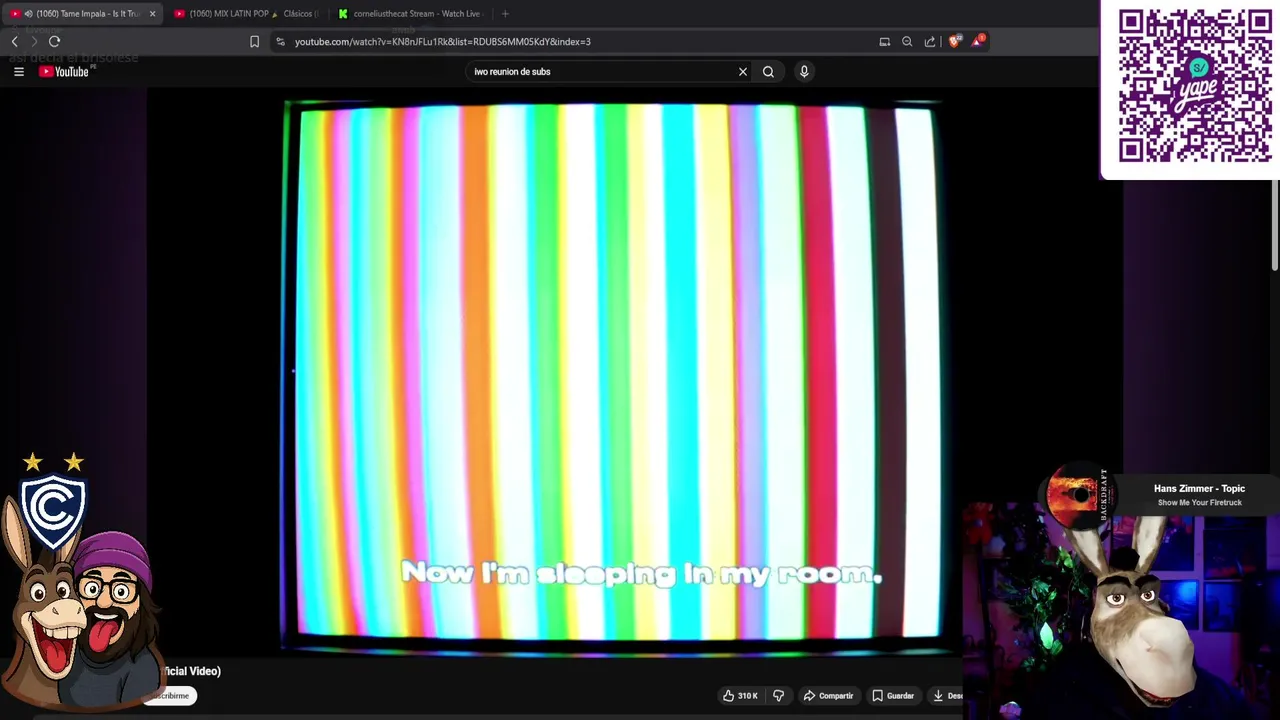Image resolution: width=1280 pixels, height=720 pixels.
Task: Share page using address bar share icon
Action: [930, 42]
